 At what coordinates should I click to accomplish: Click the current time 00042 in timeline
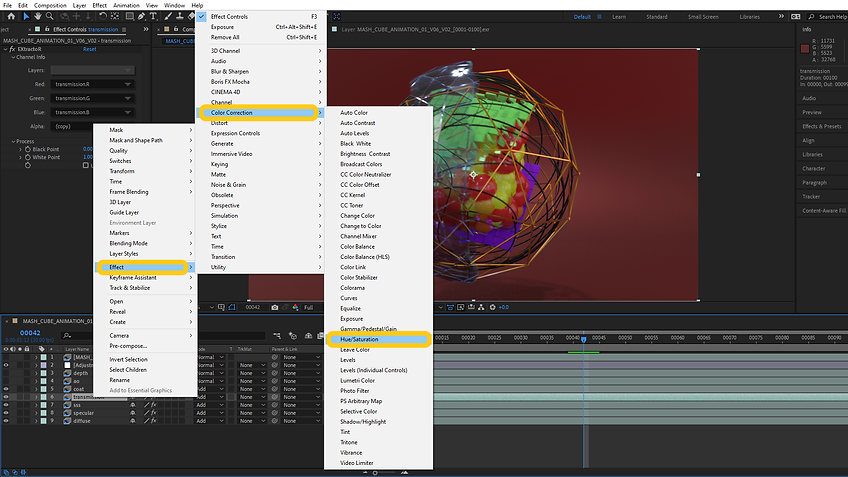30,333
